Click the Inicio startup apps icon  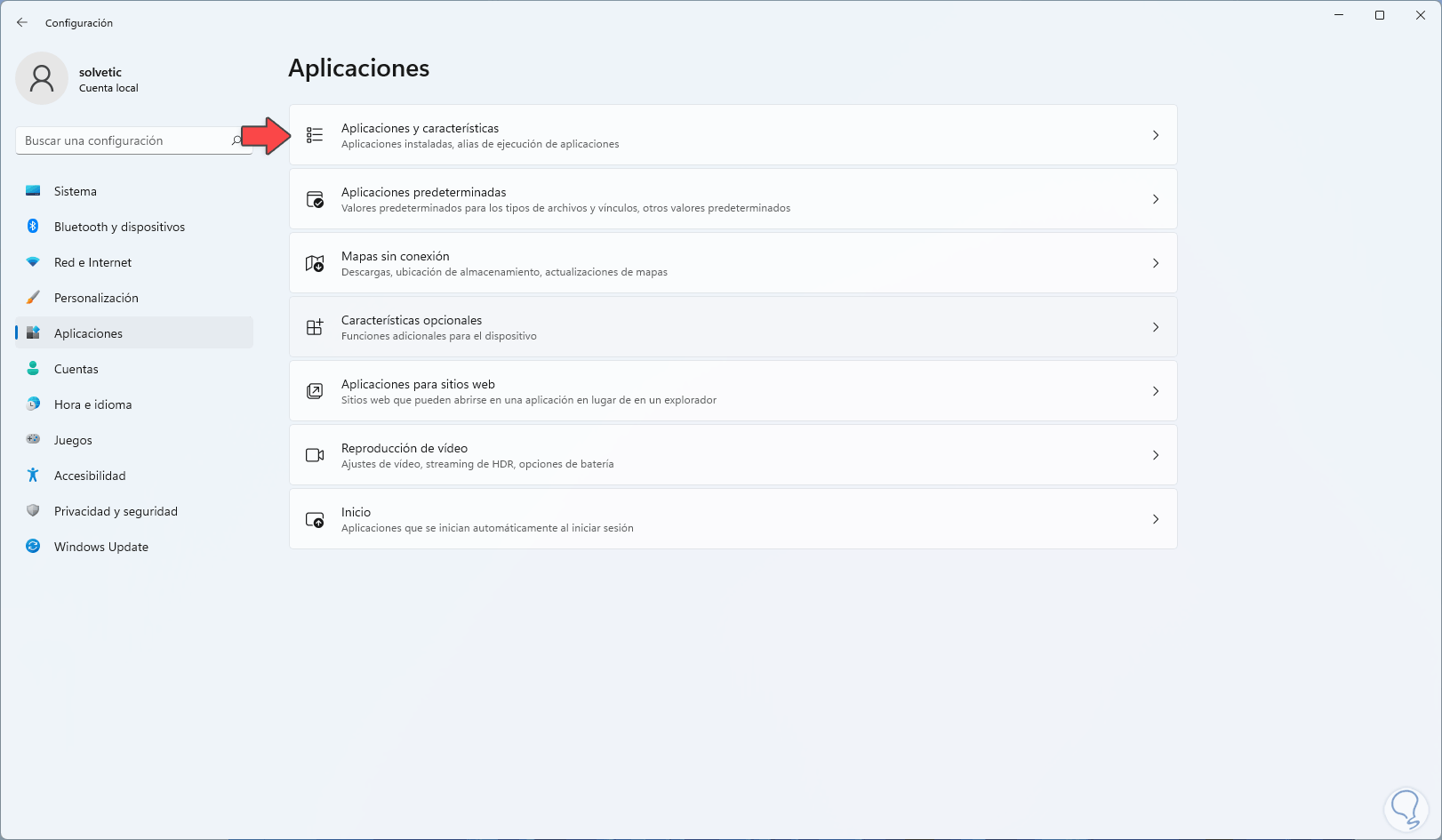point(315,519)
